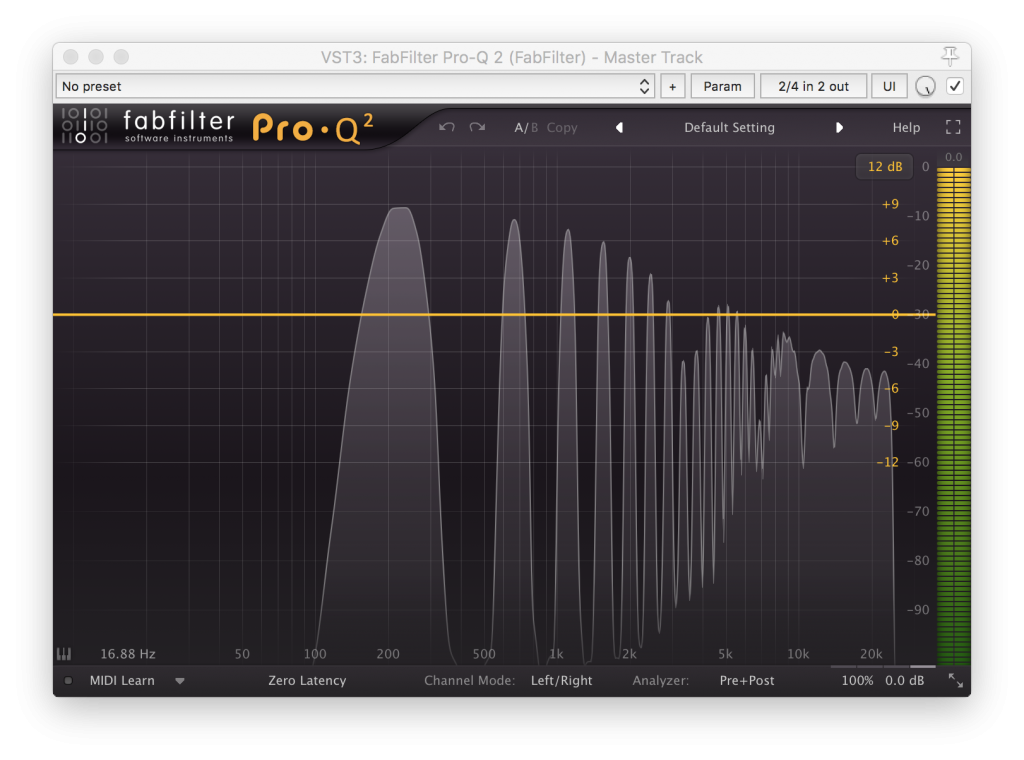The image size is (1024, 760).
Task: Open the Zero Latency processing mode menu
Action: pyautogui.click(x=307, y=680)
